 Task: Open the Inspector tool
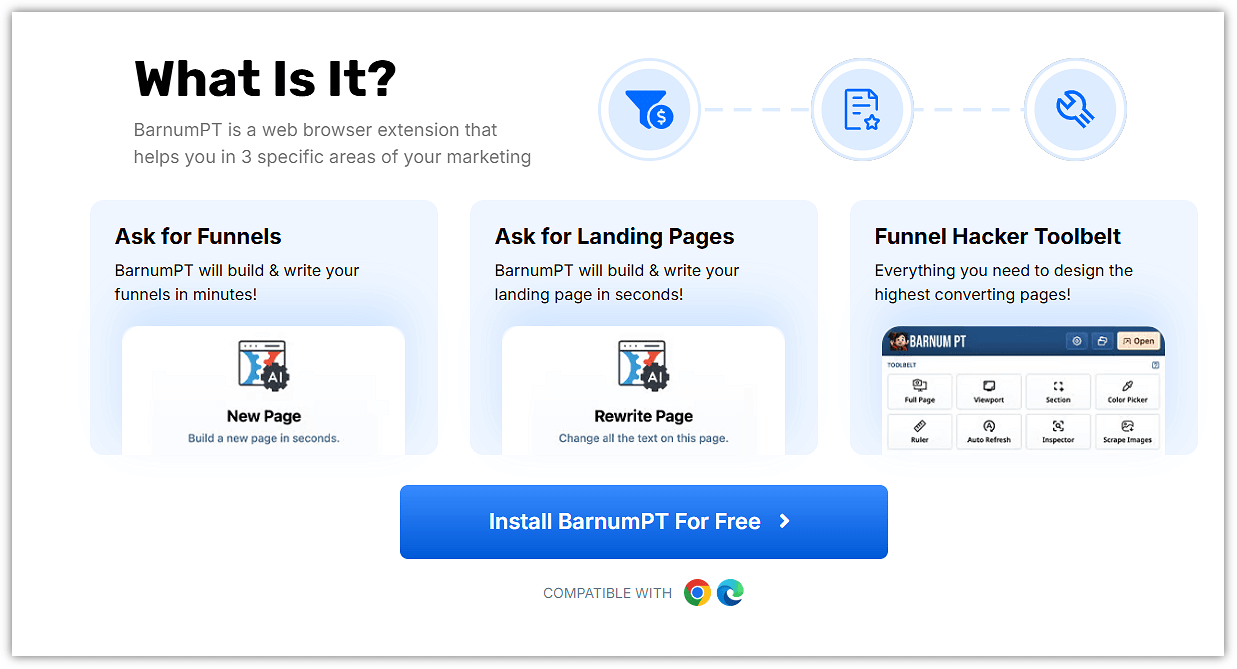point(1058,431)
